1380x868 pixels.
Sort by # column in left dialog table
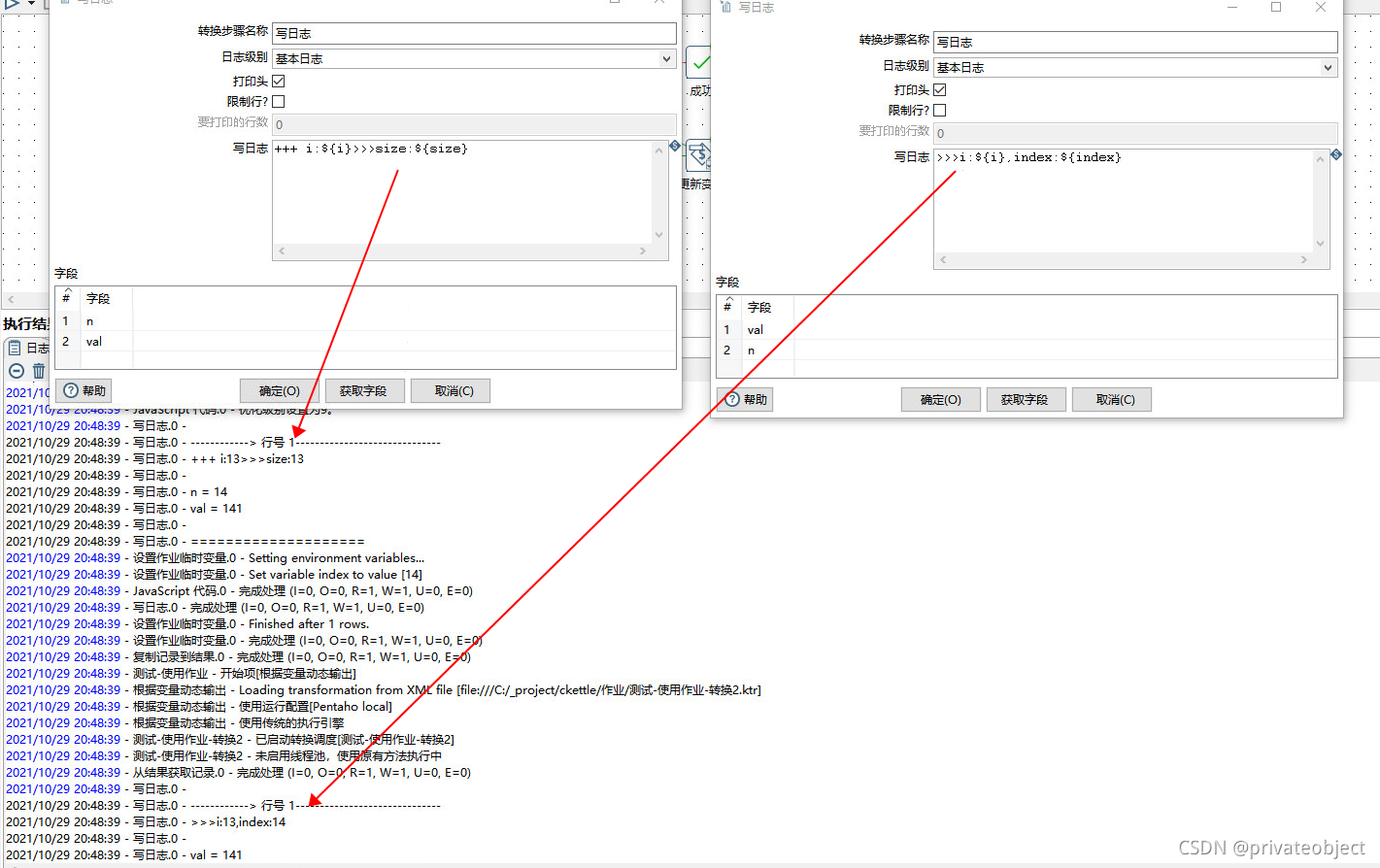point(67,298)
